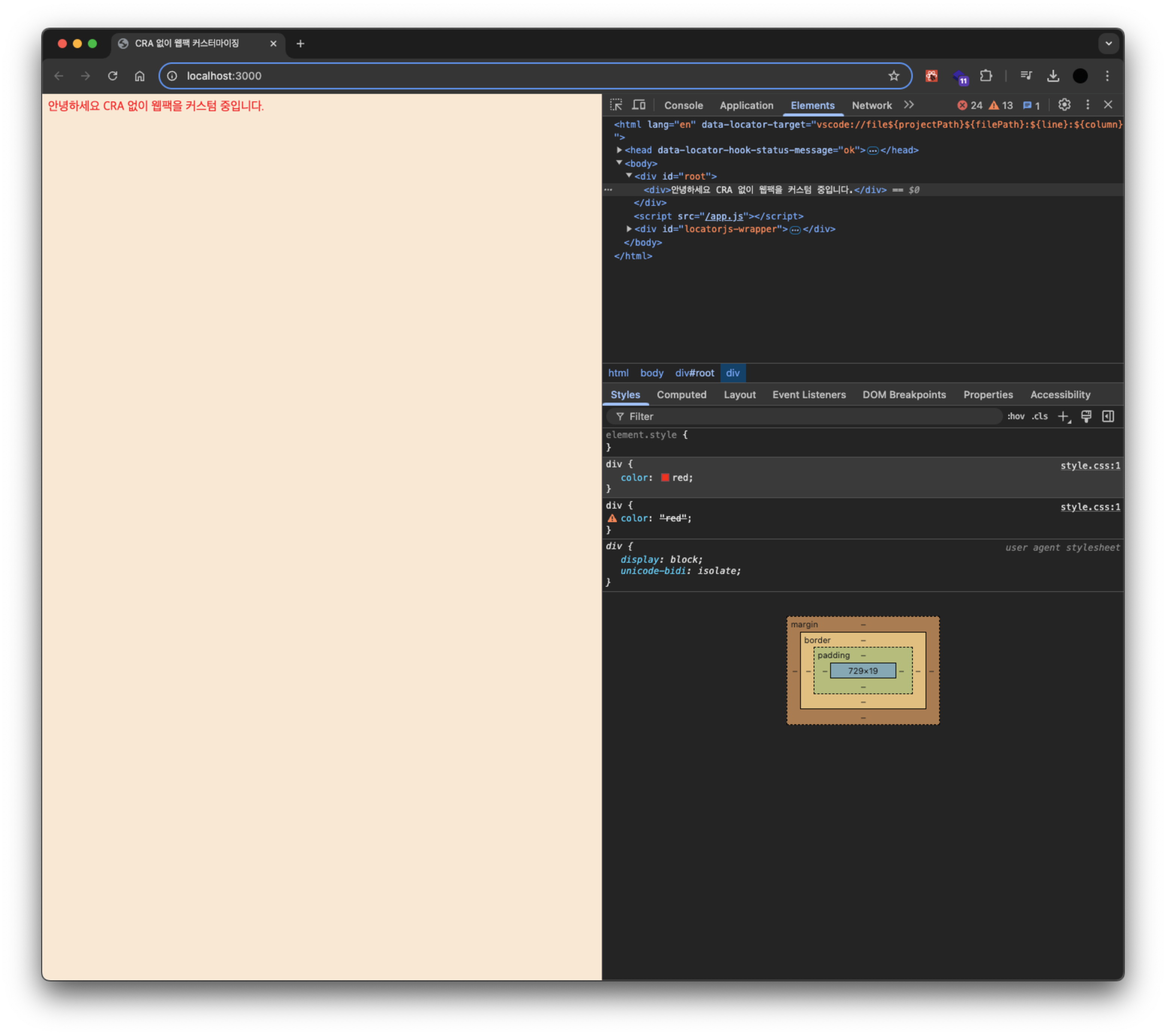Image resolution: width=1166 pixels, height=1036 pixels.
Task: Reload the localhost page
Action: pyautogui.click(x=112, y=76)
